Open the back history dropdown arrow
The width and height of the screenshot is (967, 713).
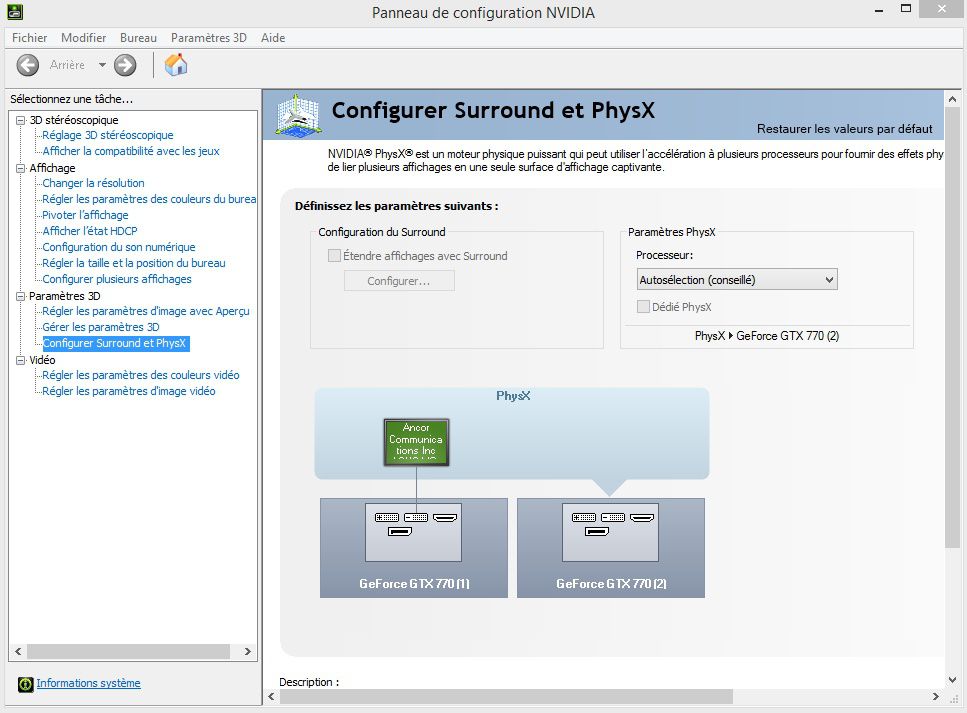102,65
